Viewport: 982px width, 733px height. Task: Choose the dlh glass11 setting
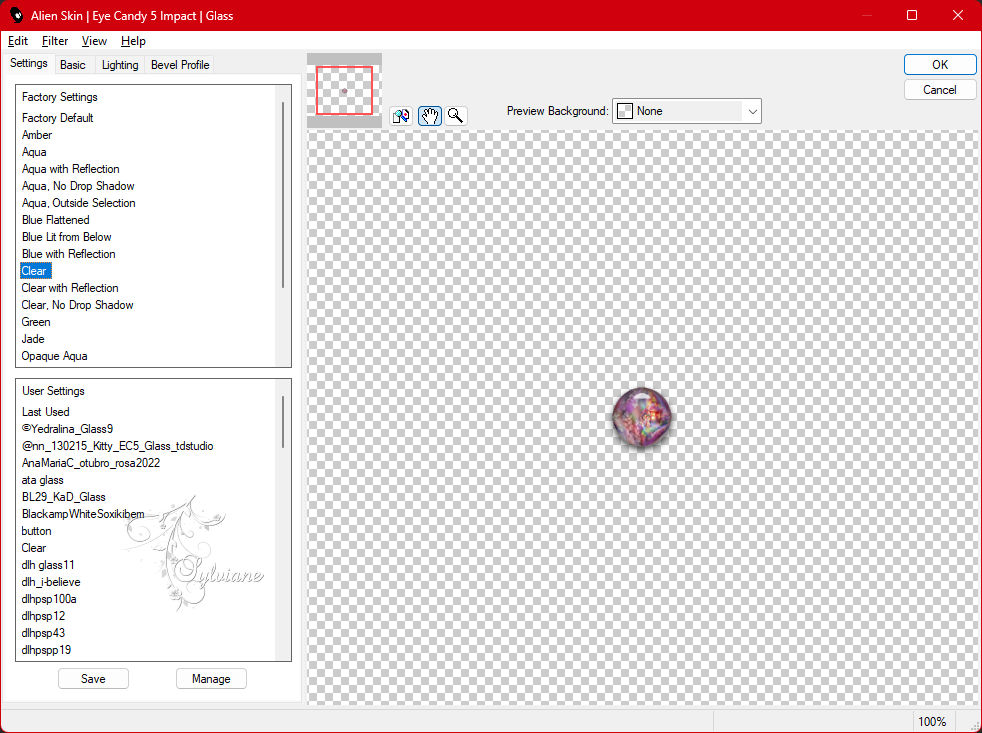[48, 564]
